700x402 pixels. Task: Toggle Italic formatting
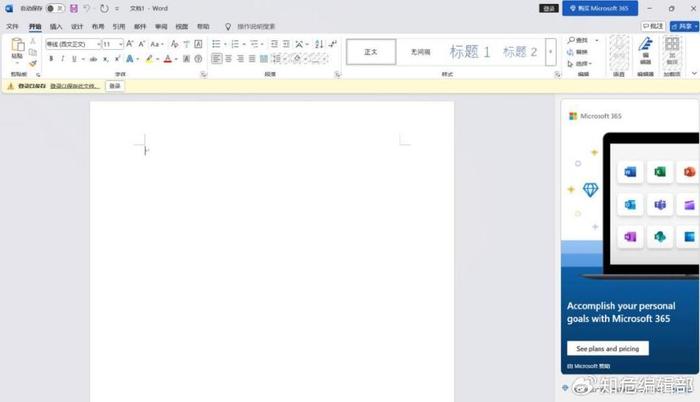click(62, 59)
